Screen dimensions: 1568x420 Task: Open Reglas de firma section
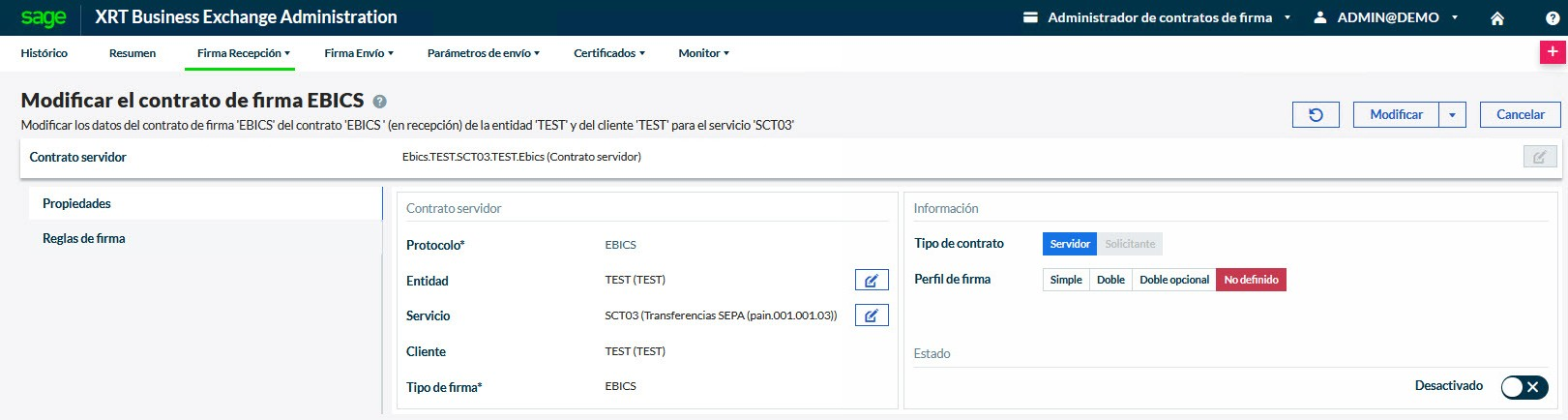tap(84, 238)
